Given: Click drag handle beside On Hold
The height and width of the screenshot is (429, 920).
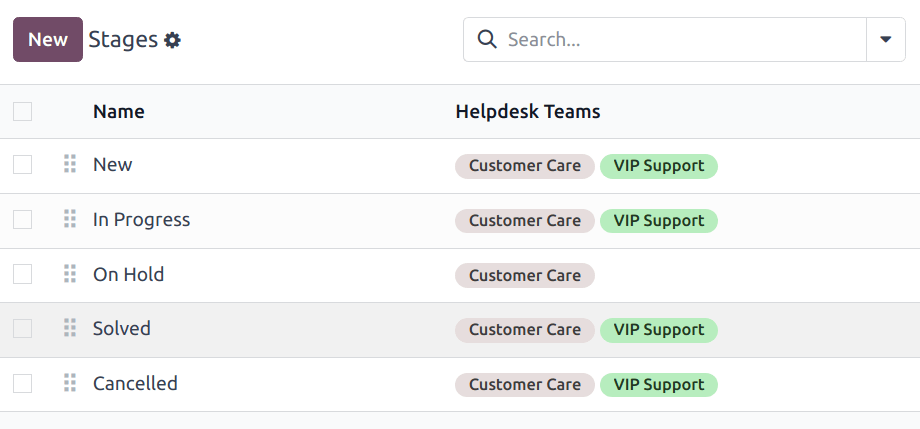Looking at the screenshot, I should (x=70, y=274).
